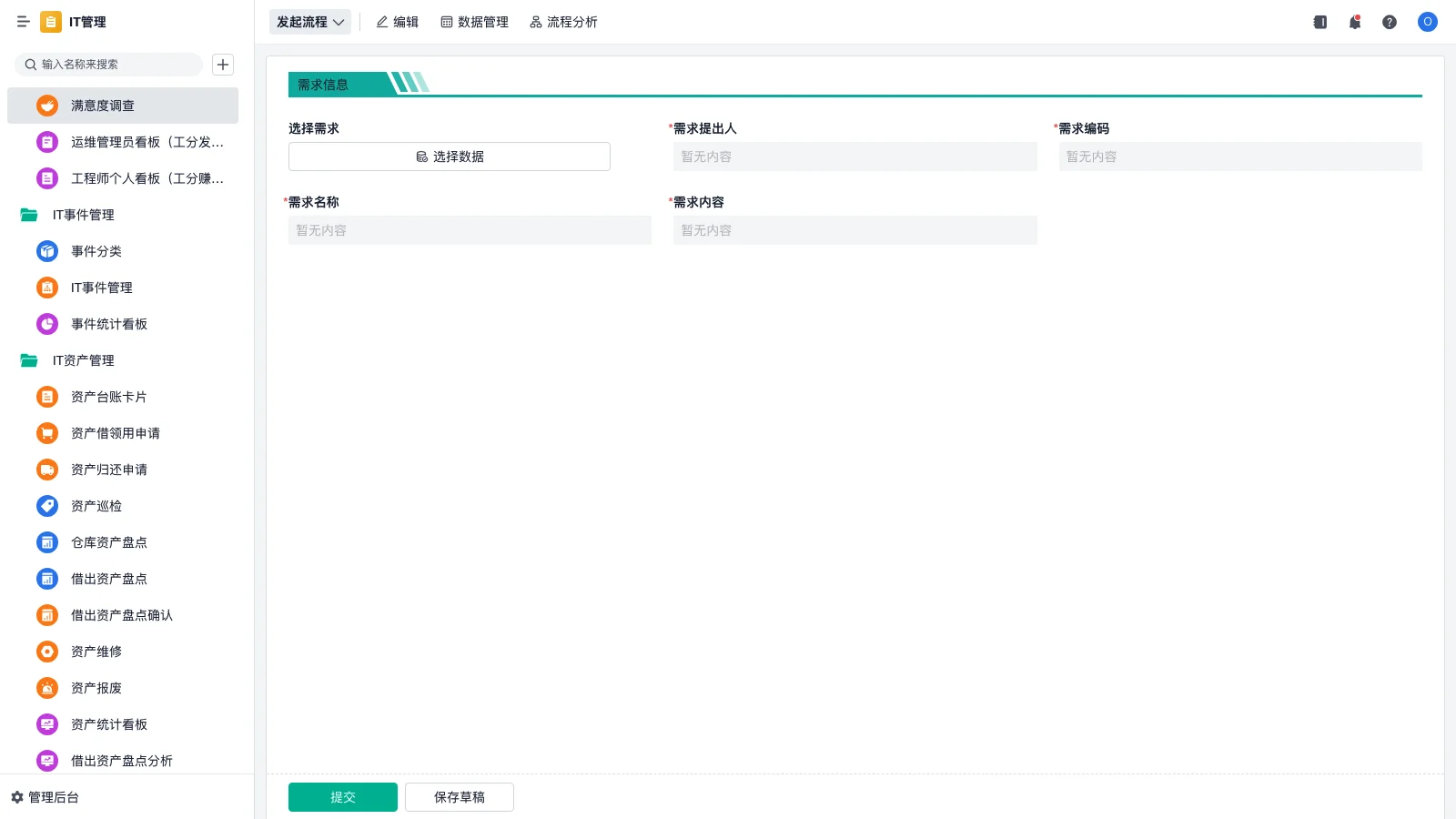Open 管理后台 at bottom left
Viewport: 1456px width, 819px height.
50,797
